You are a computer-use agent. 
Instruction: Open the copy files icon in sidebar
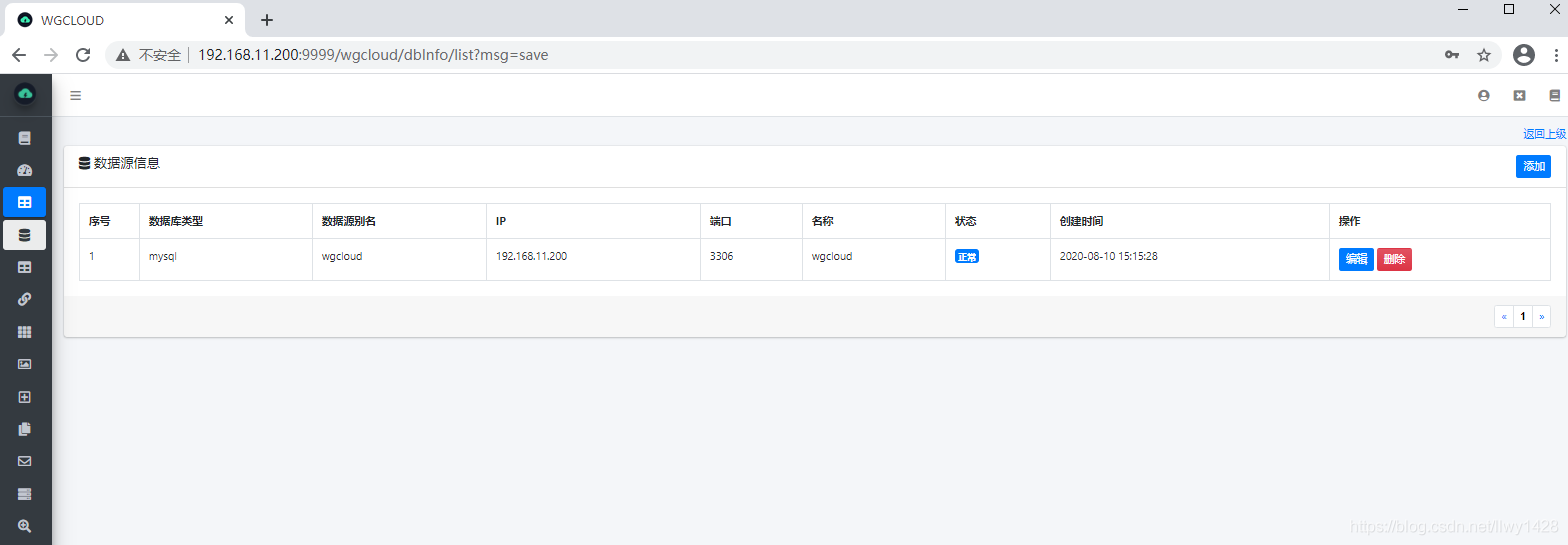tap(25, 429)
